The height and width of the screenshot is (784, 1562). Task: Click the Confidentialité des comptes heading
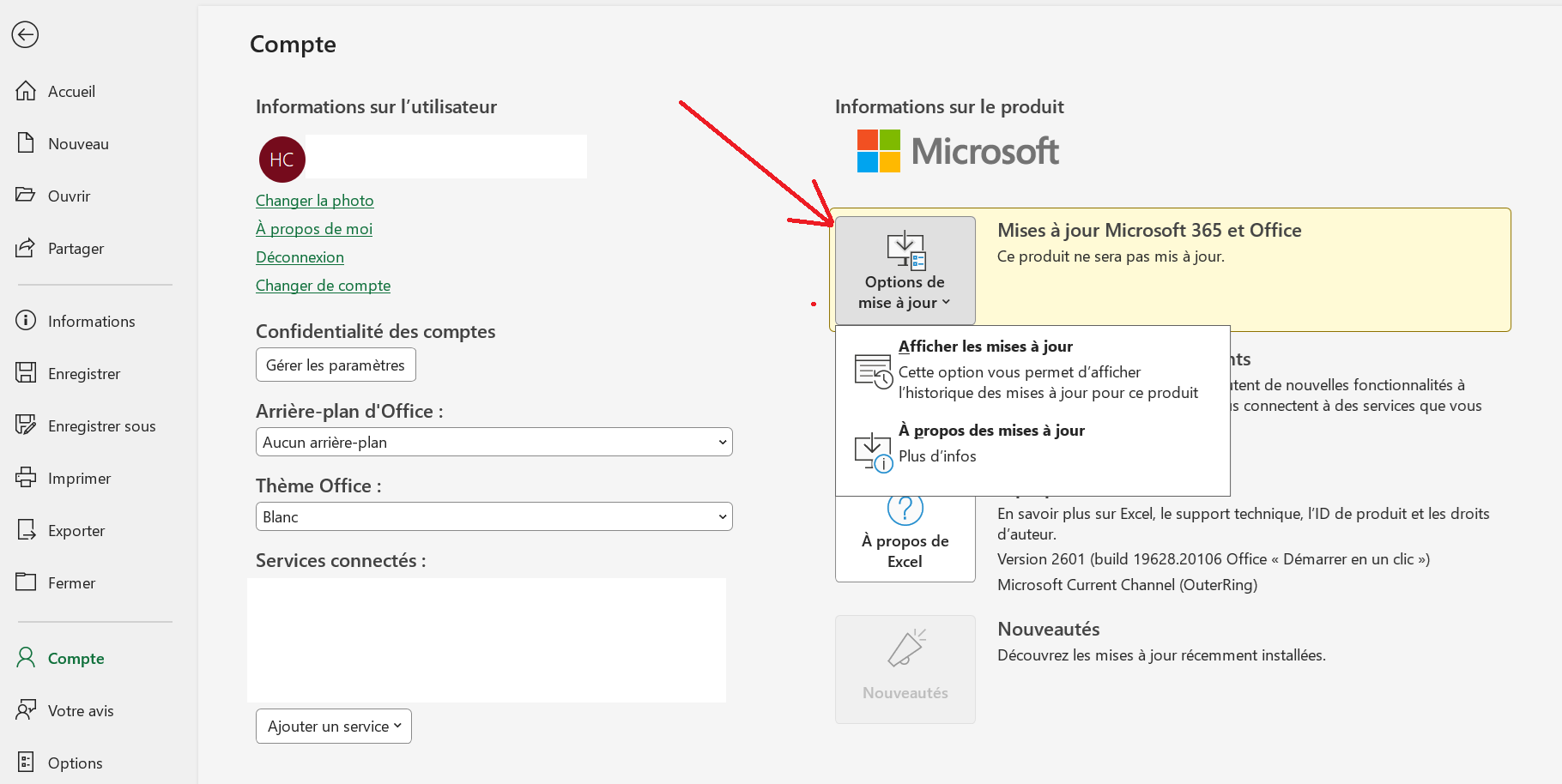[x=375, y=331]
